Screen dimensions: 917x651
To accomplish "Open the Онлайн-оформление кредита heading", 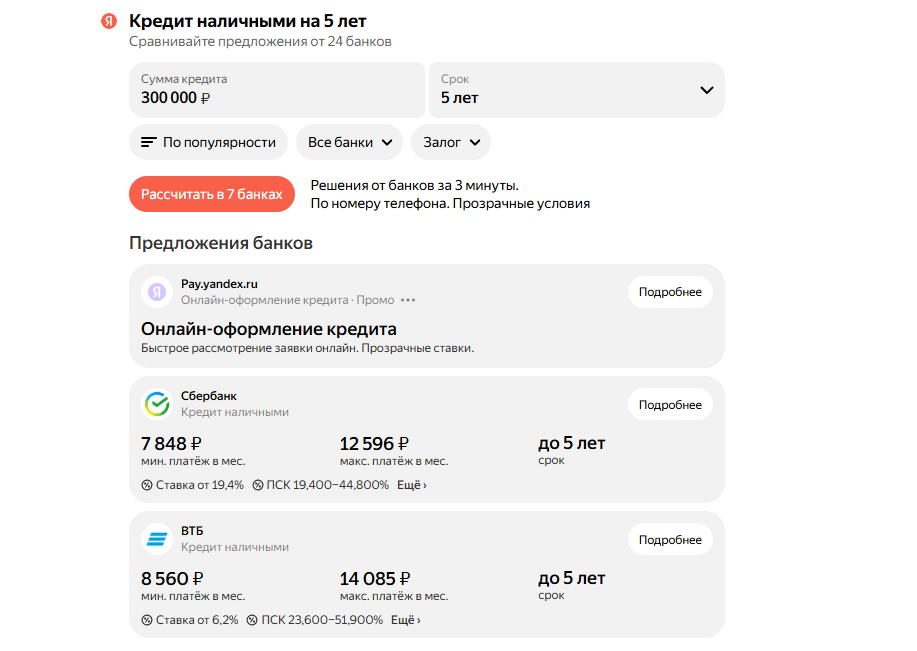I will [269, 329].
